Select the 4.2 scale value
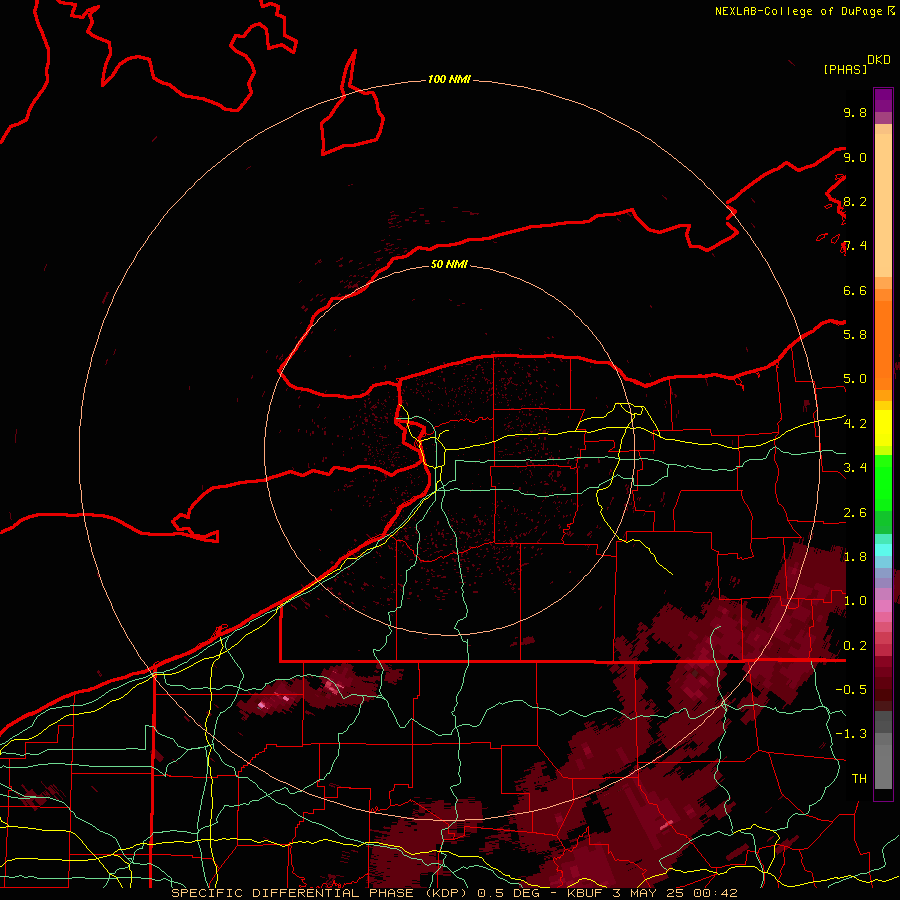900x900 pixels. pyautogui.click(x=855, y=424)
